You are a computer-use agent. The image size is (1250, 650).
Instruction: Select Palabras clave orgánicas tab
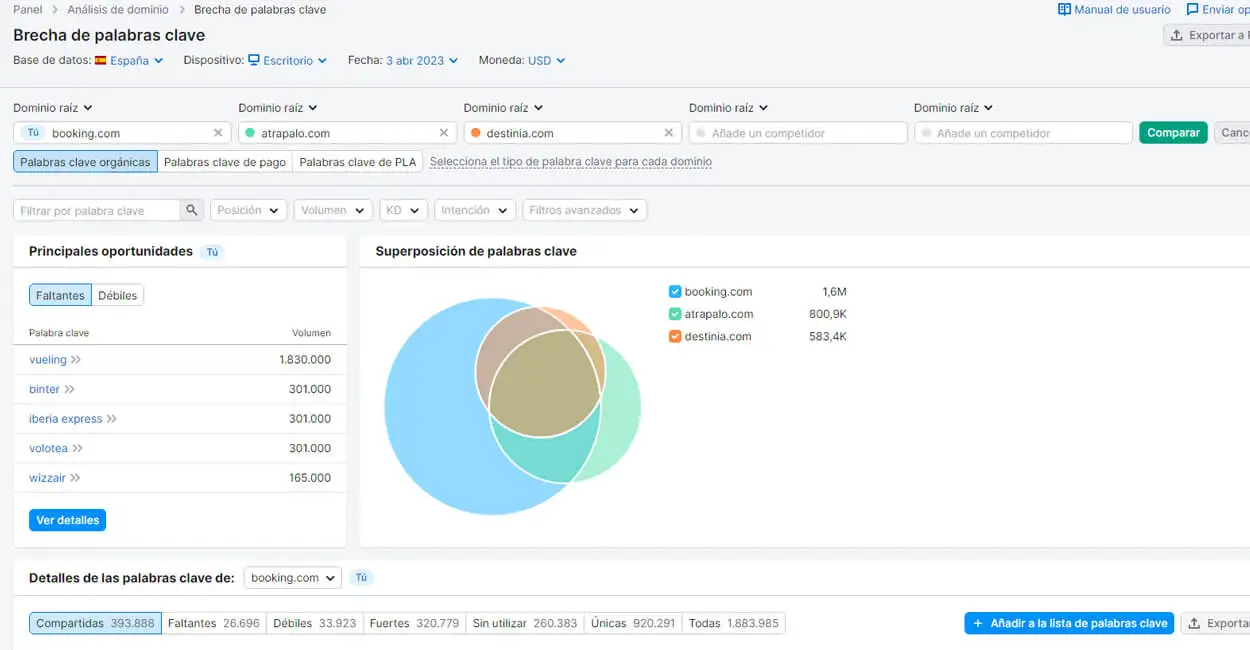[x=85, y=162]
